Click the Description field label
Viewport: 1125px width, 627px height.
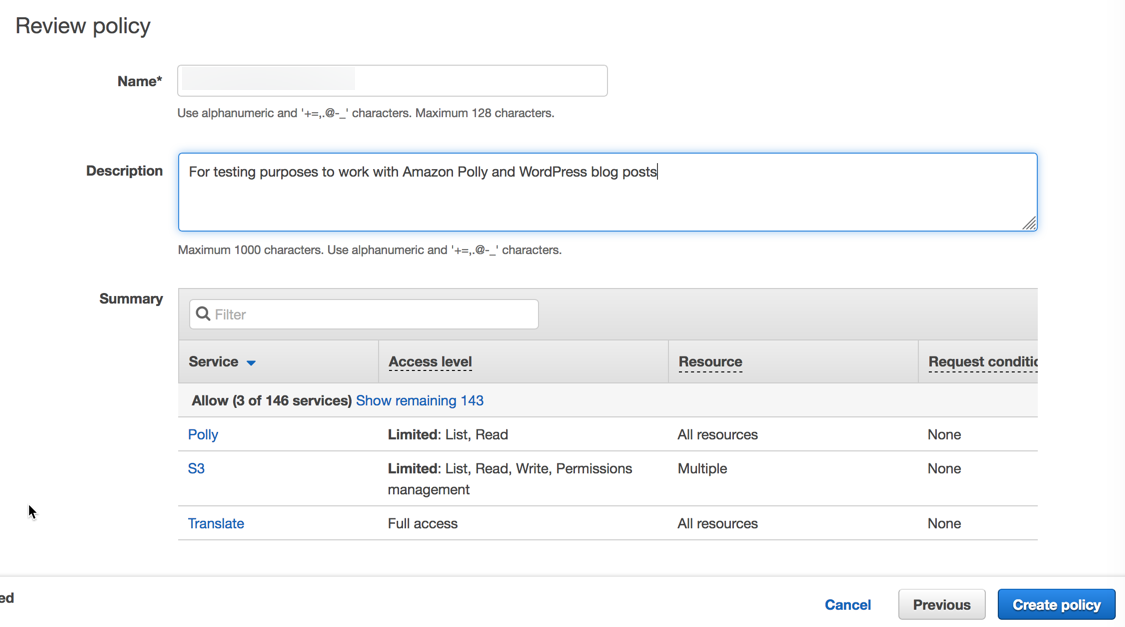(x=124, y=171)
